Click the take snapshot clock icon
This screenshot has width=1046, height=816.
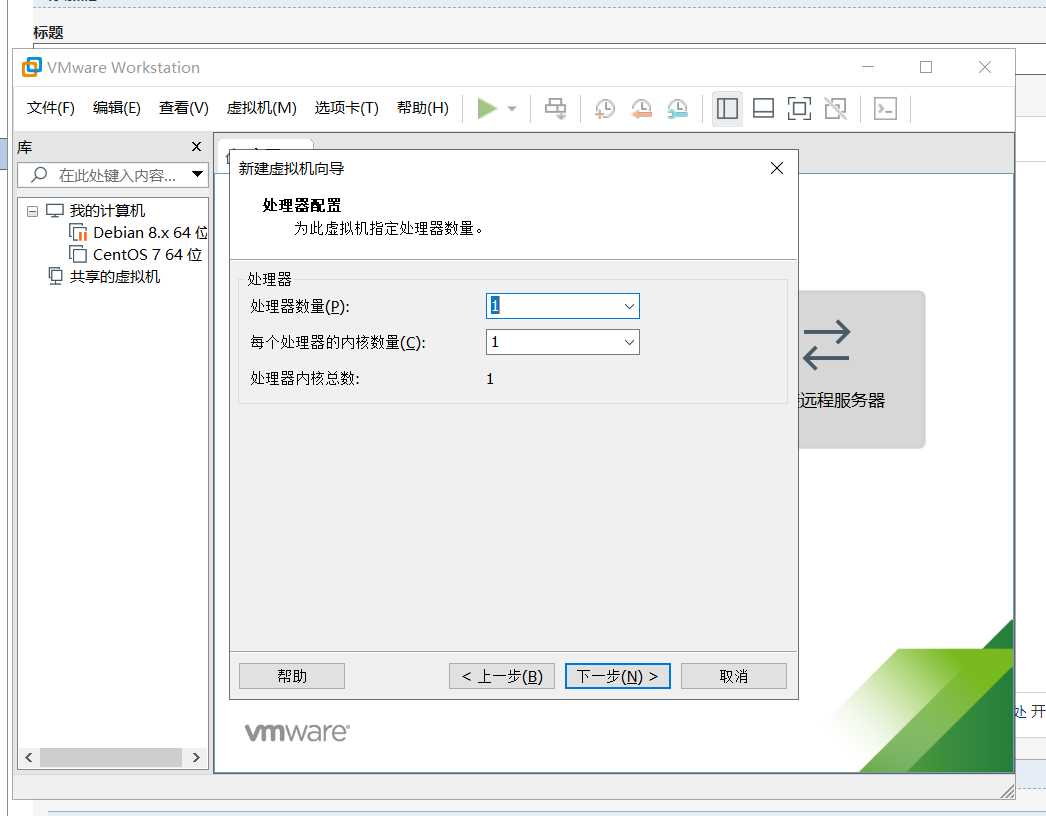pos(604,108)
